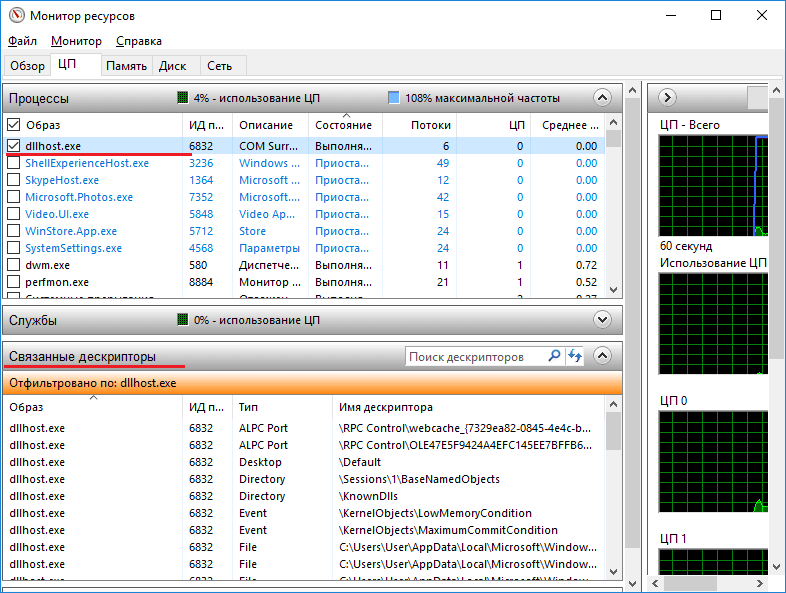Open the Справка menu
This screenshot has width=786, height=593.
(x=139, y=41)
